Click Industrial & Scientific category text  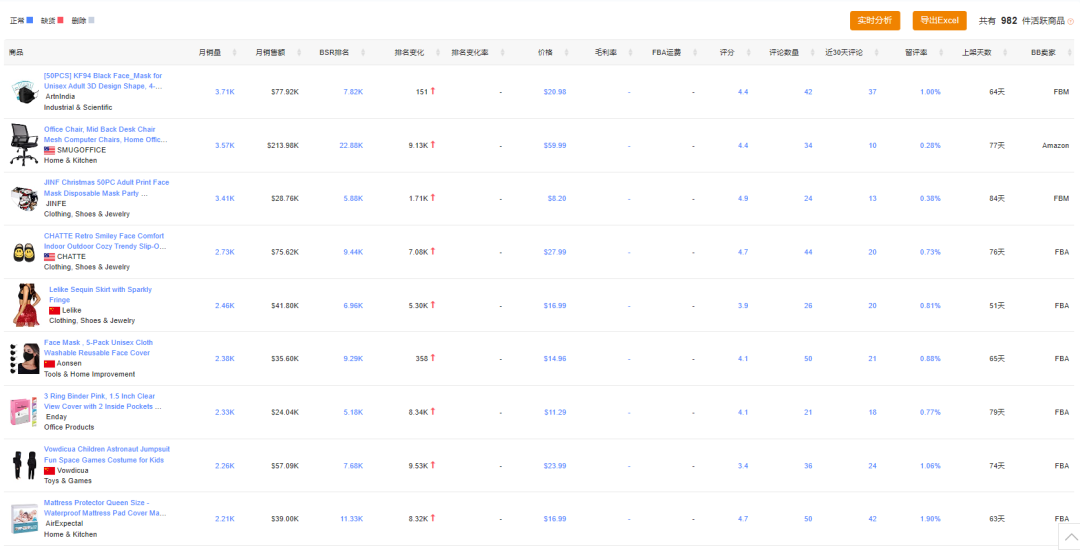point(78,107)
